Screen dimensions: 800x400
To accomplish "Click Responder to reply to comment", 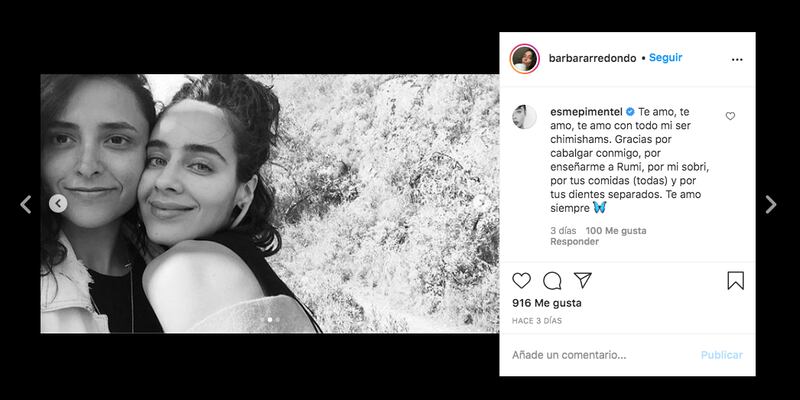I will coord(574,242).
